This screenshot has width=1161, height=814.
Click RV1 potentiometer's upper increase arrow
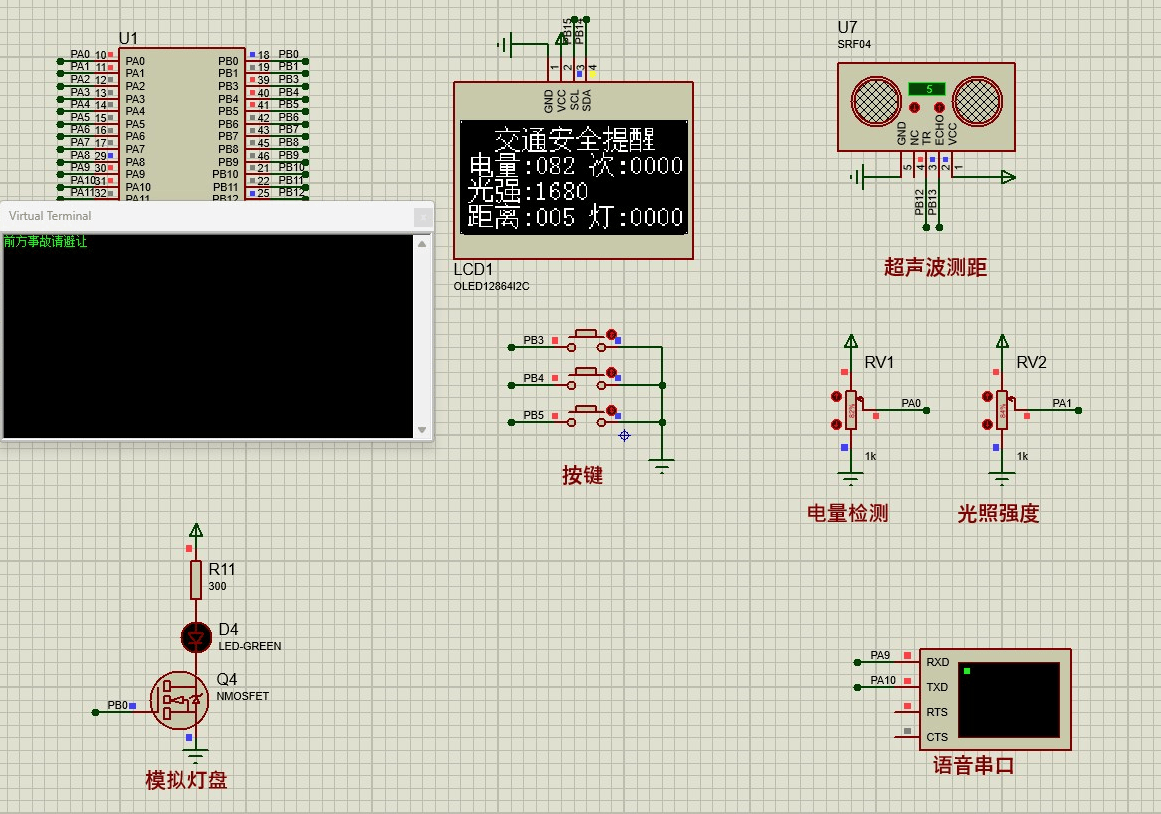click(836, 397)
